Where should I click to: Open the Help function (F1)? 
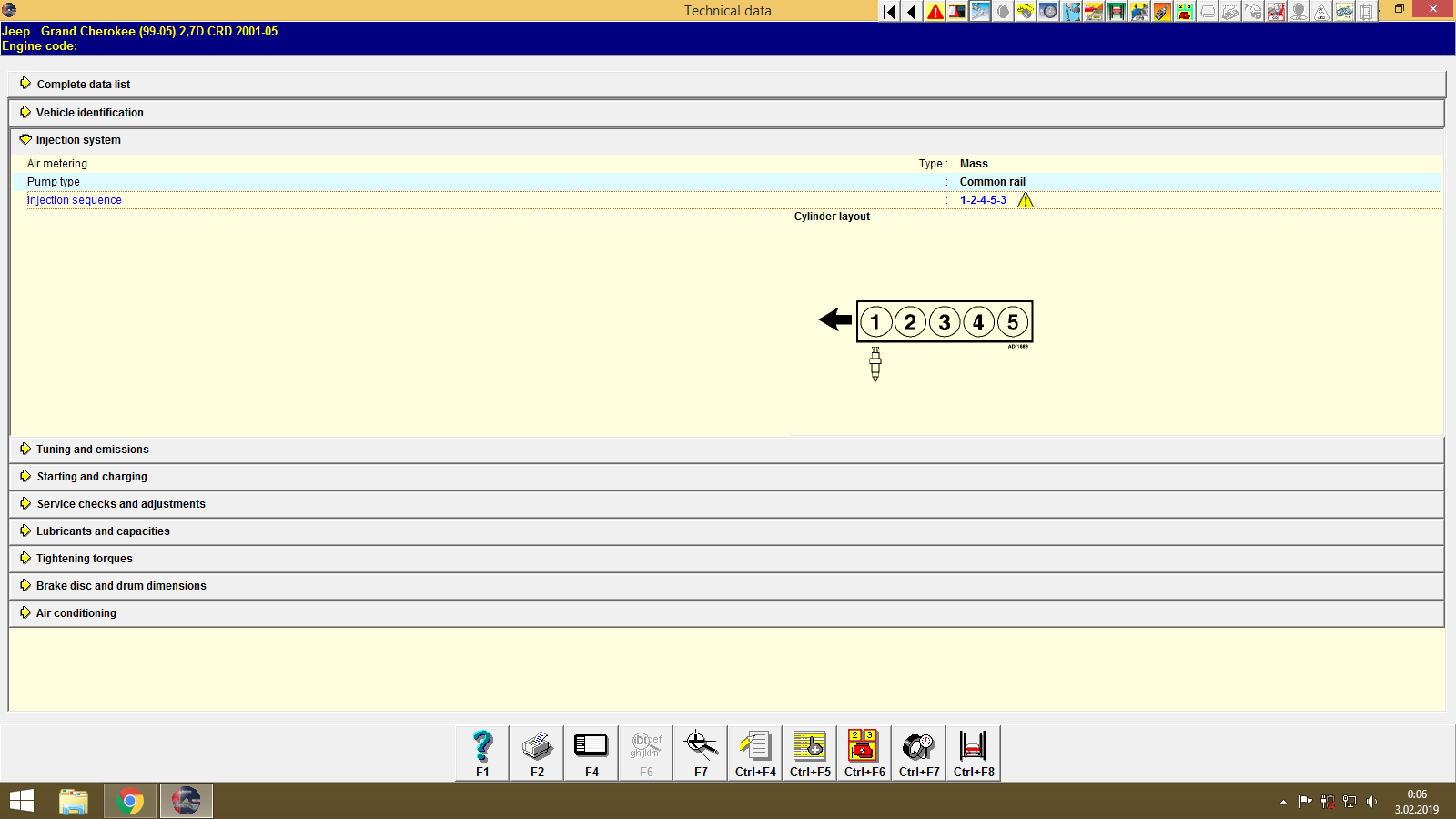[x=481, y=753]
